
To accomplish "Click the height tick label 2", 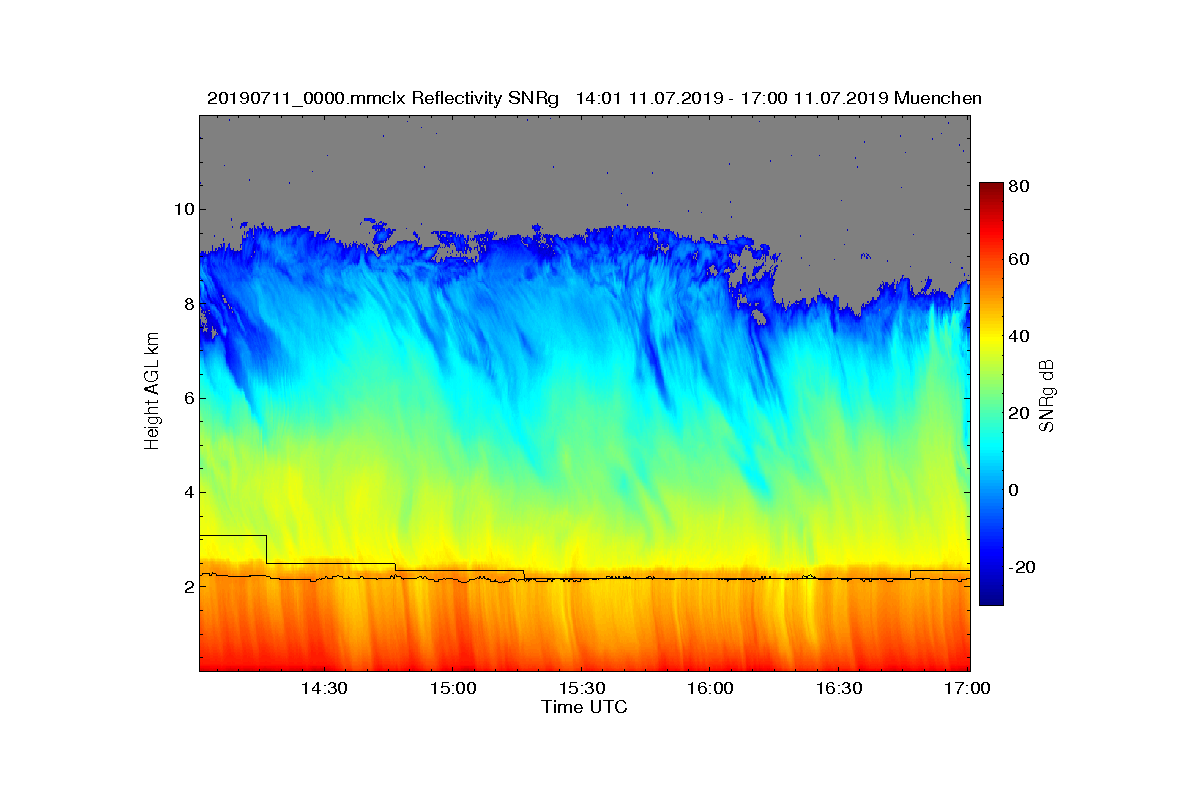I will tap(187, 586).
